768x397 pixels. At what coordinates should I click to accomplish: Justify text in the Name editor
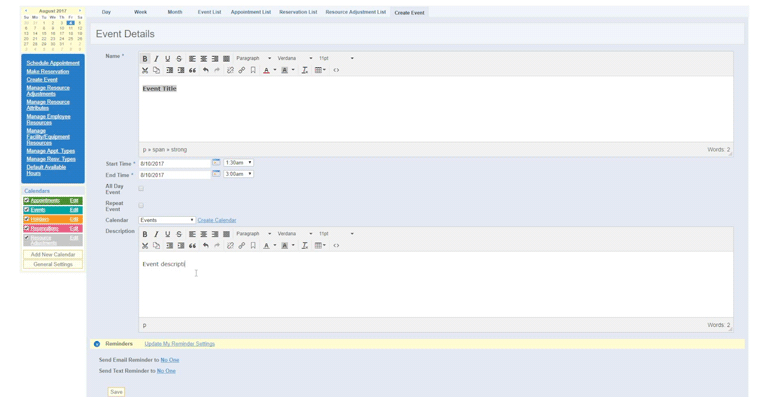pos(226,59)
